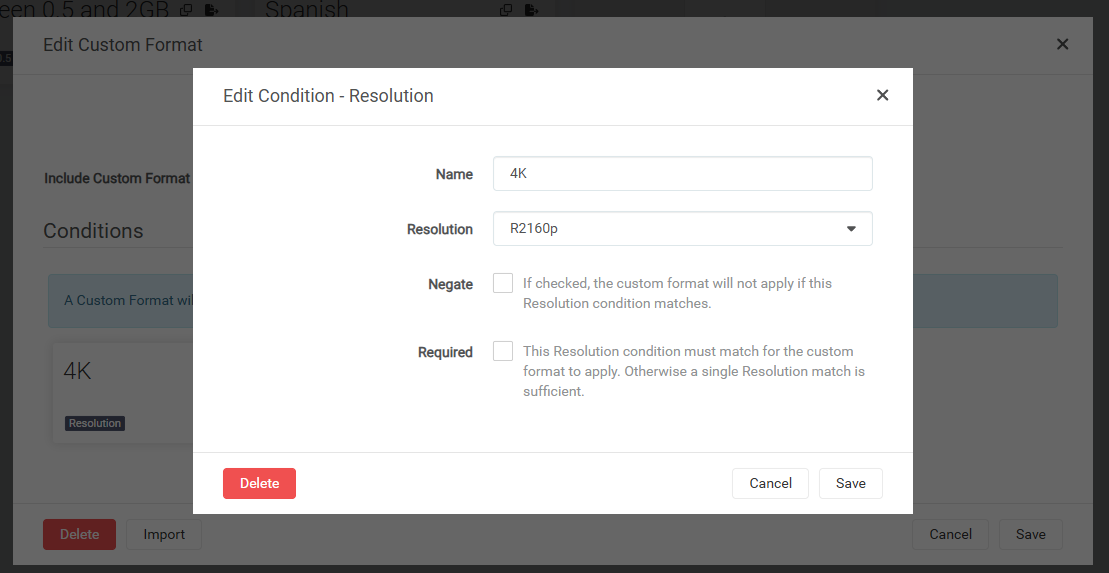Click into the Name field containing 4K

[682, 174]
